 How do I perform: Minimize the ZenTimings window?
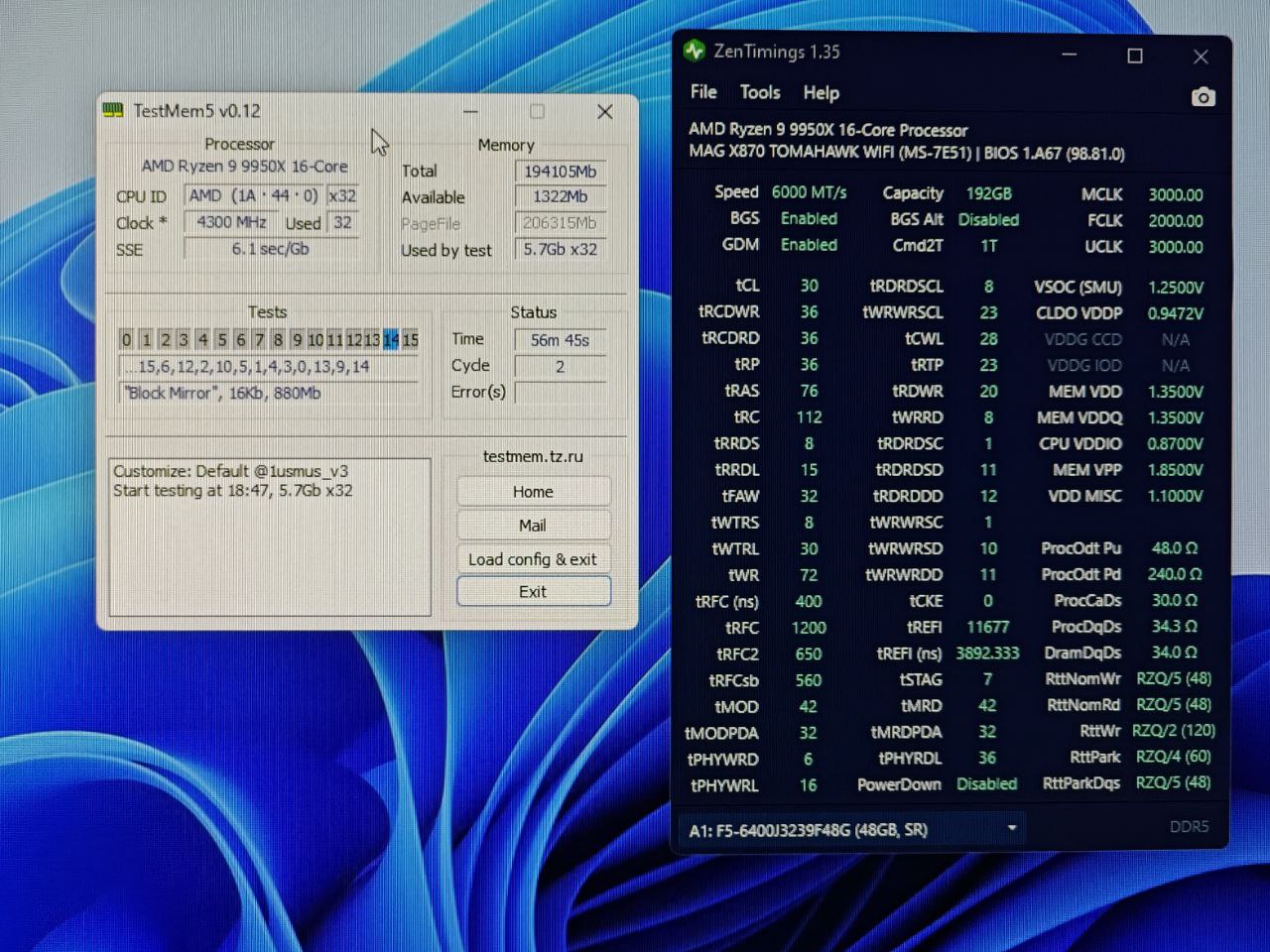pos(1070,56)
